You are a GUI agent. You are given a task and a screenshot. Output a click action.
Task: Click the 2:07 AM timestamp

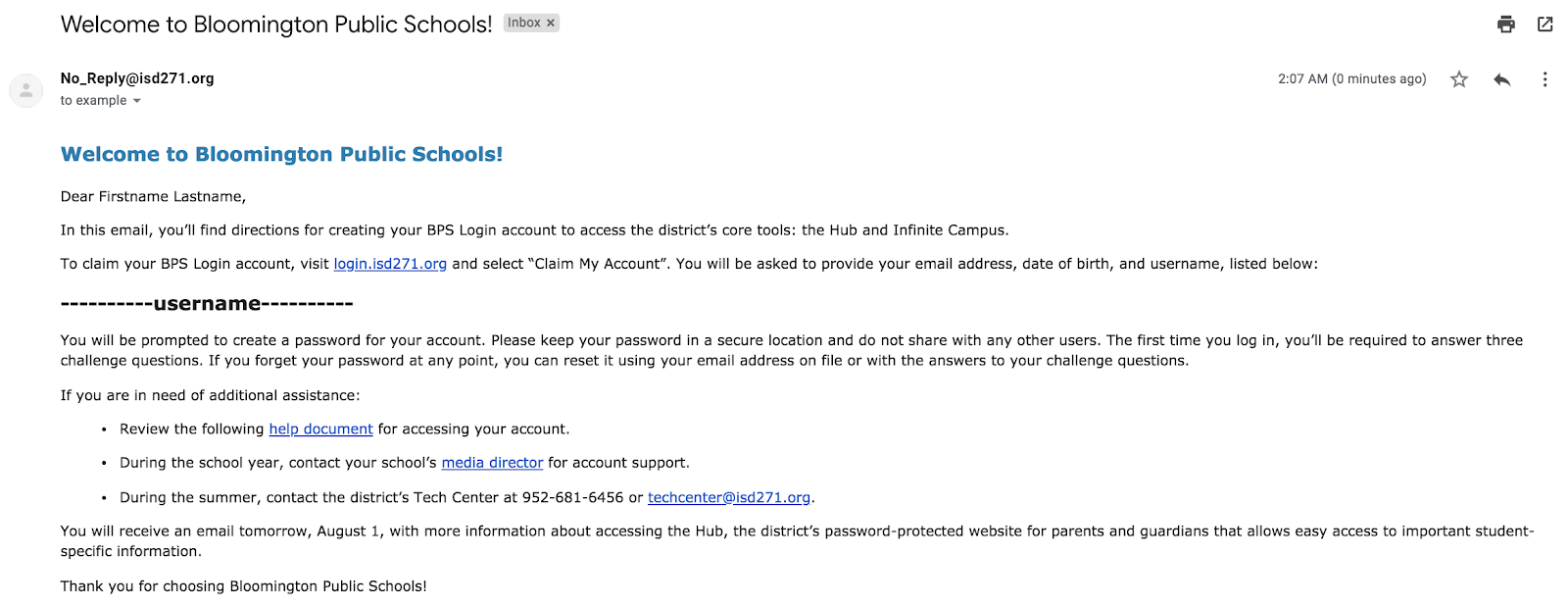[x=1351, y=79]
